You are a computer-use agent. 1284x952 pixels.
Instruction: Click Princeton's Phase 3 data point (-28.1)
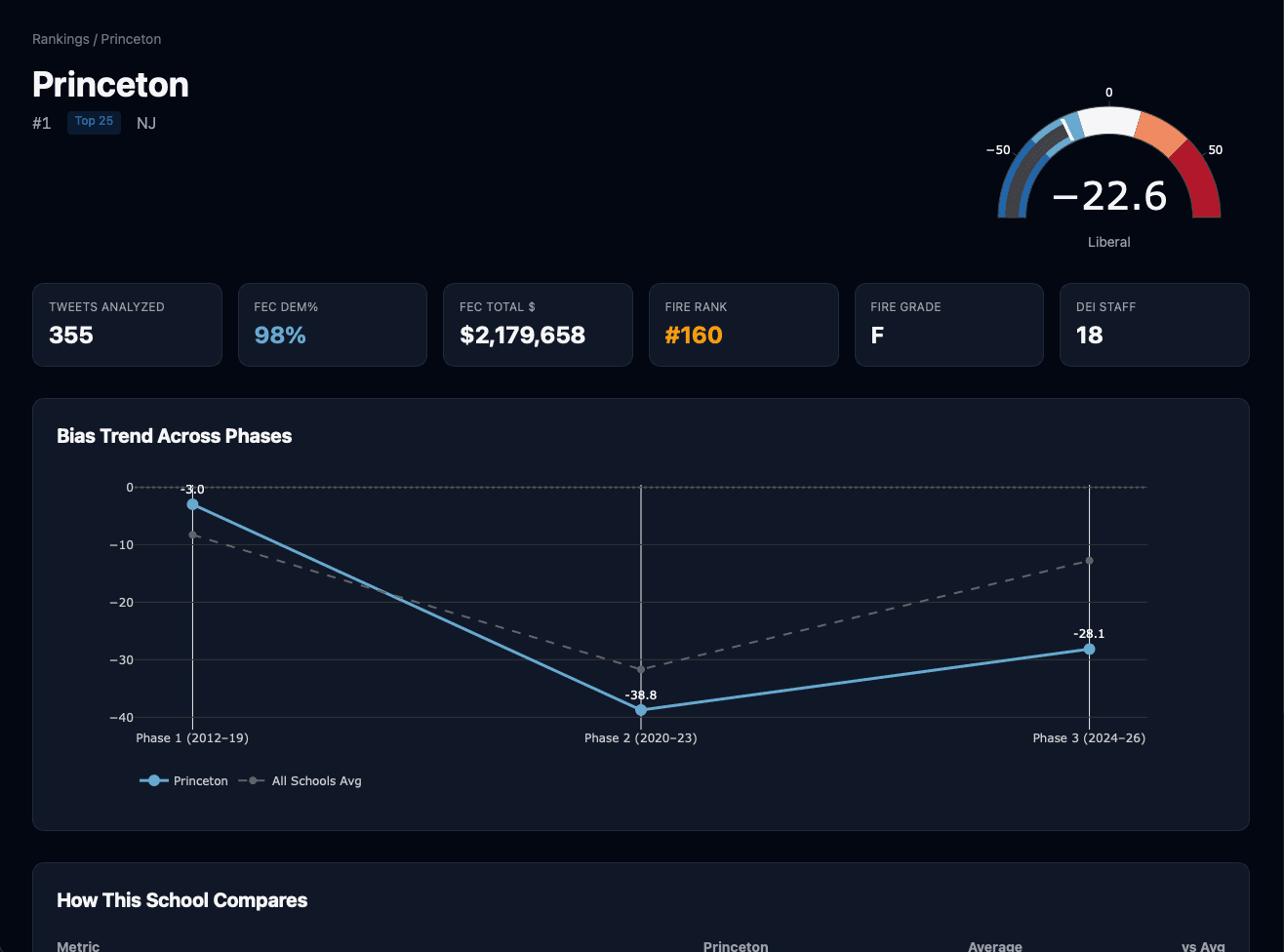click(x=1089, y=649)
